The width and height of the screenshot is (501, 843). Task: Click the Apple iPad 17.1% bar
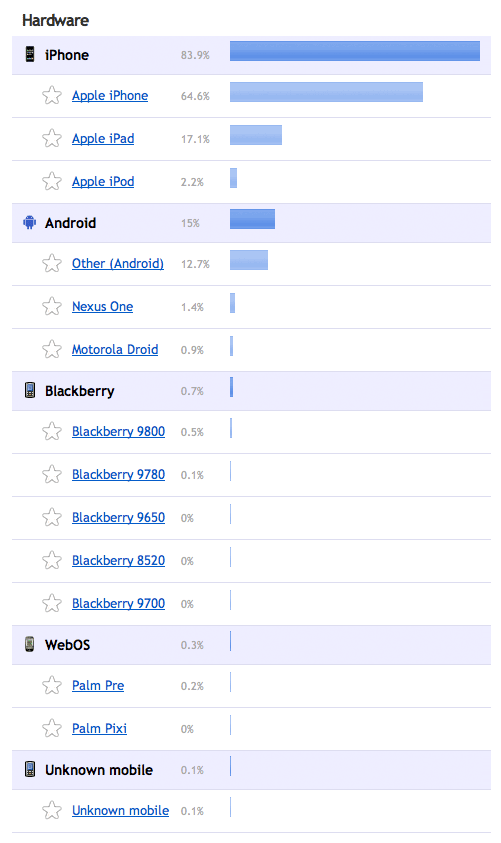(256, 135)
